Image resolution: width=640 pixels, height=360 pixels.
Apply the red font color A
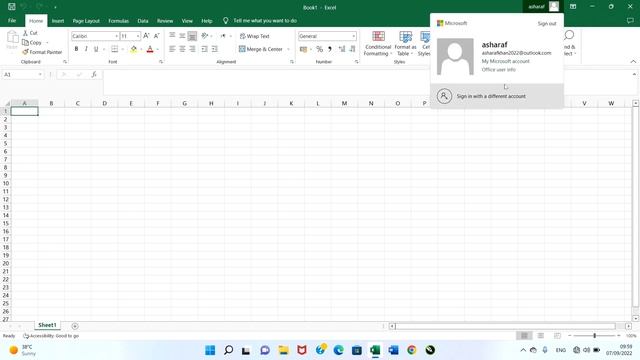[x=150, y=49]
